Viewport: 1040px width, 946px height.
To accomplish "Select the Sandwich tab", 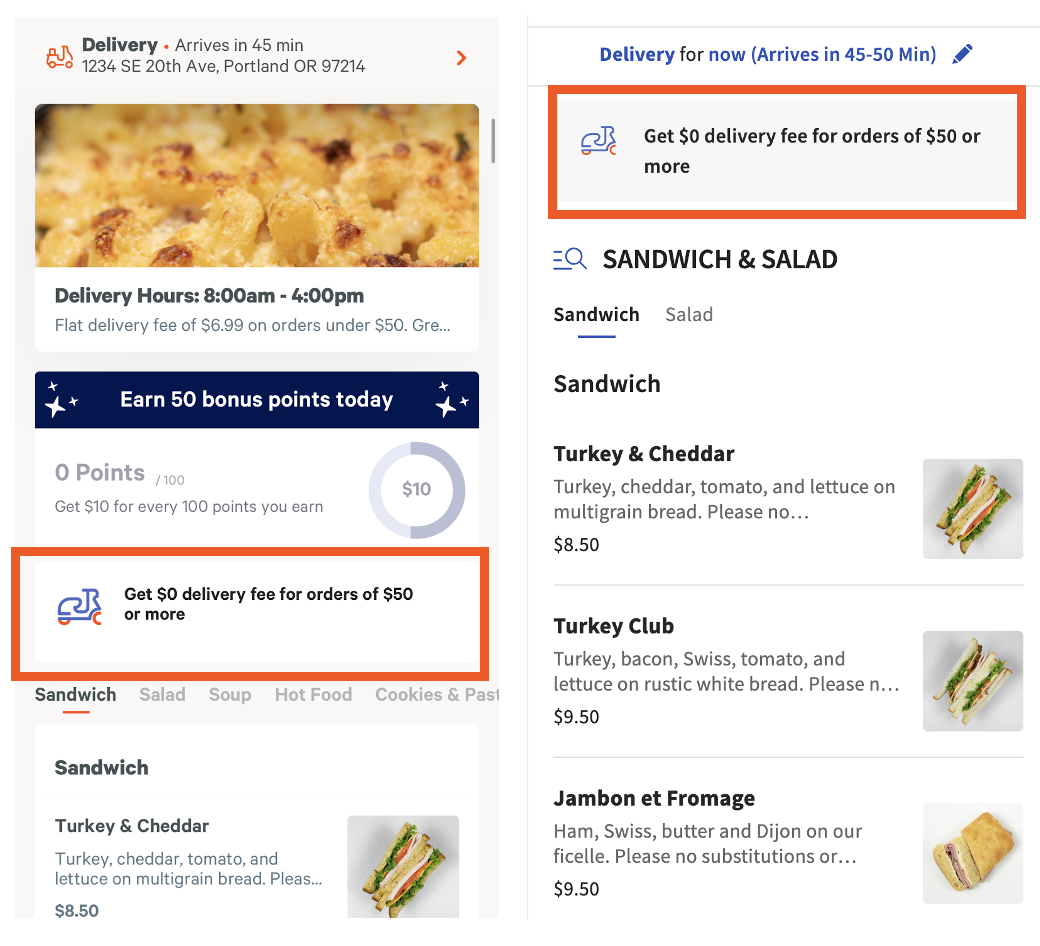I will (75, 694).
